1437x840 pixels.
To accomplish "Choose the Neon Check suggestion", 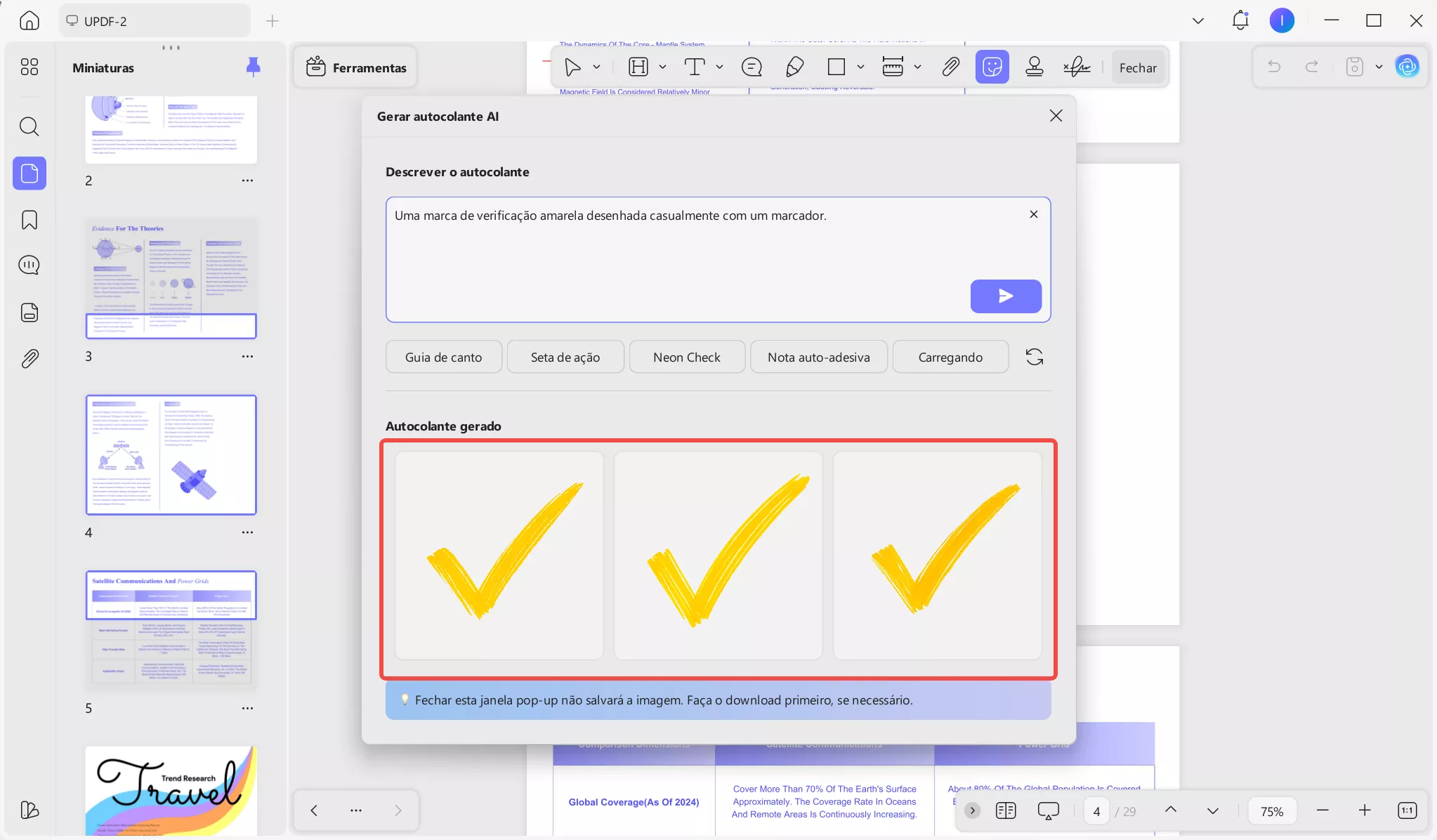I will click(x=686, y=357).
